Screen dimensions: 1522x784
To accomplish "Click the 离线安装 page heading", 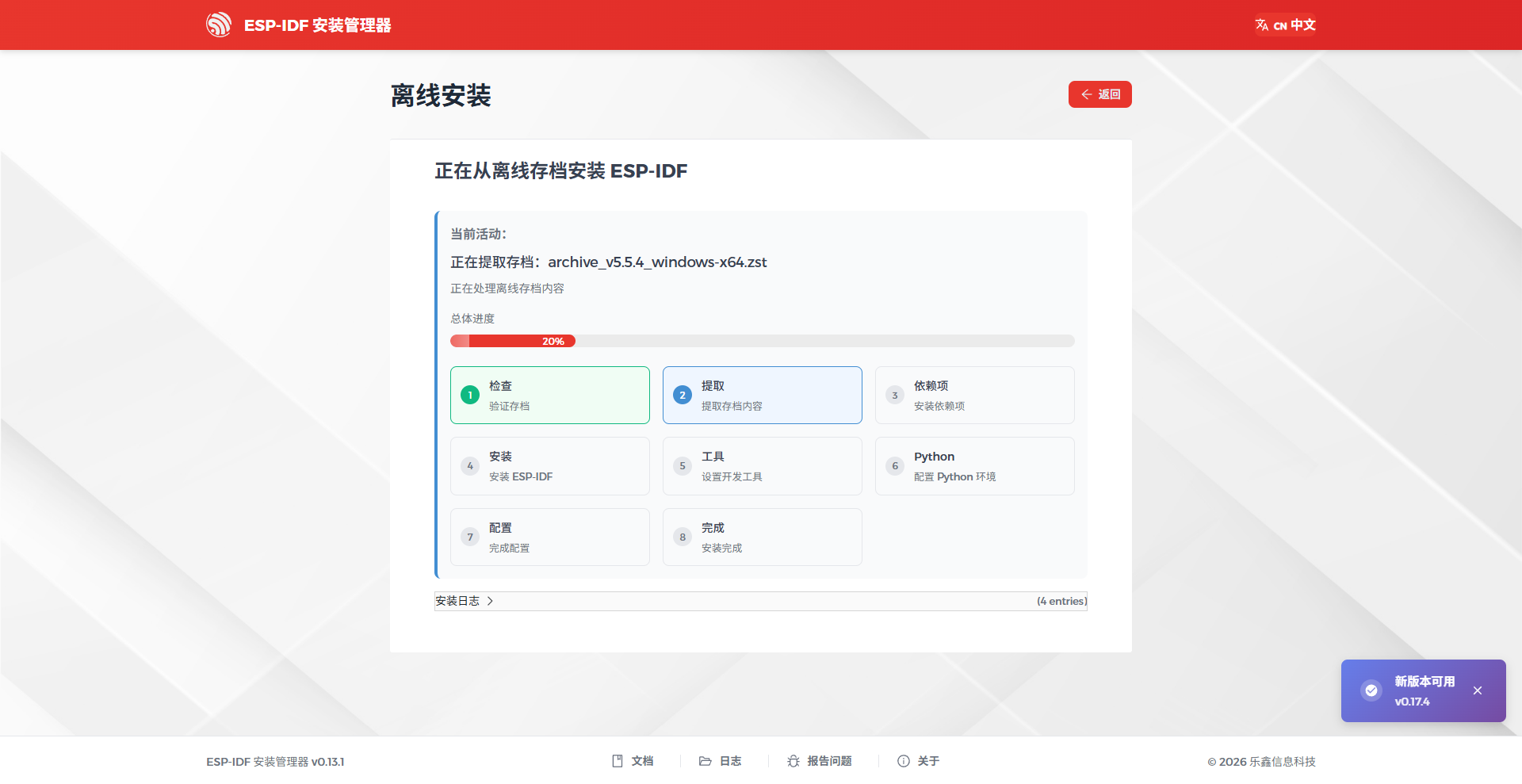I will coord(441,96).
